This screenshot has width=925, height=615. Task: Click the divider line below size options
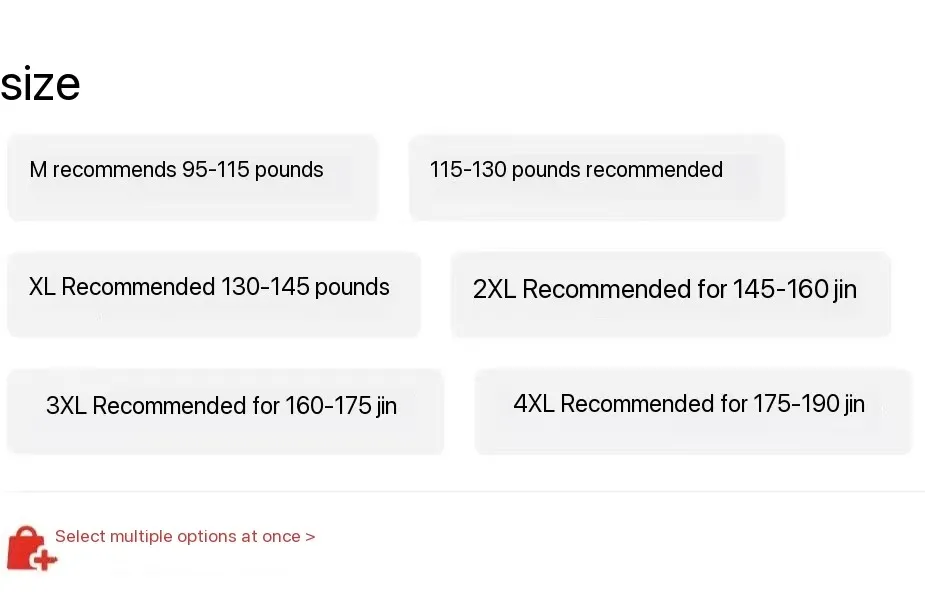coord(462,491)
